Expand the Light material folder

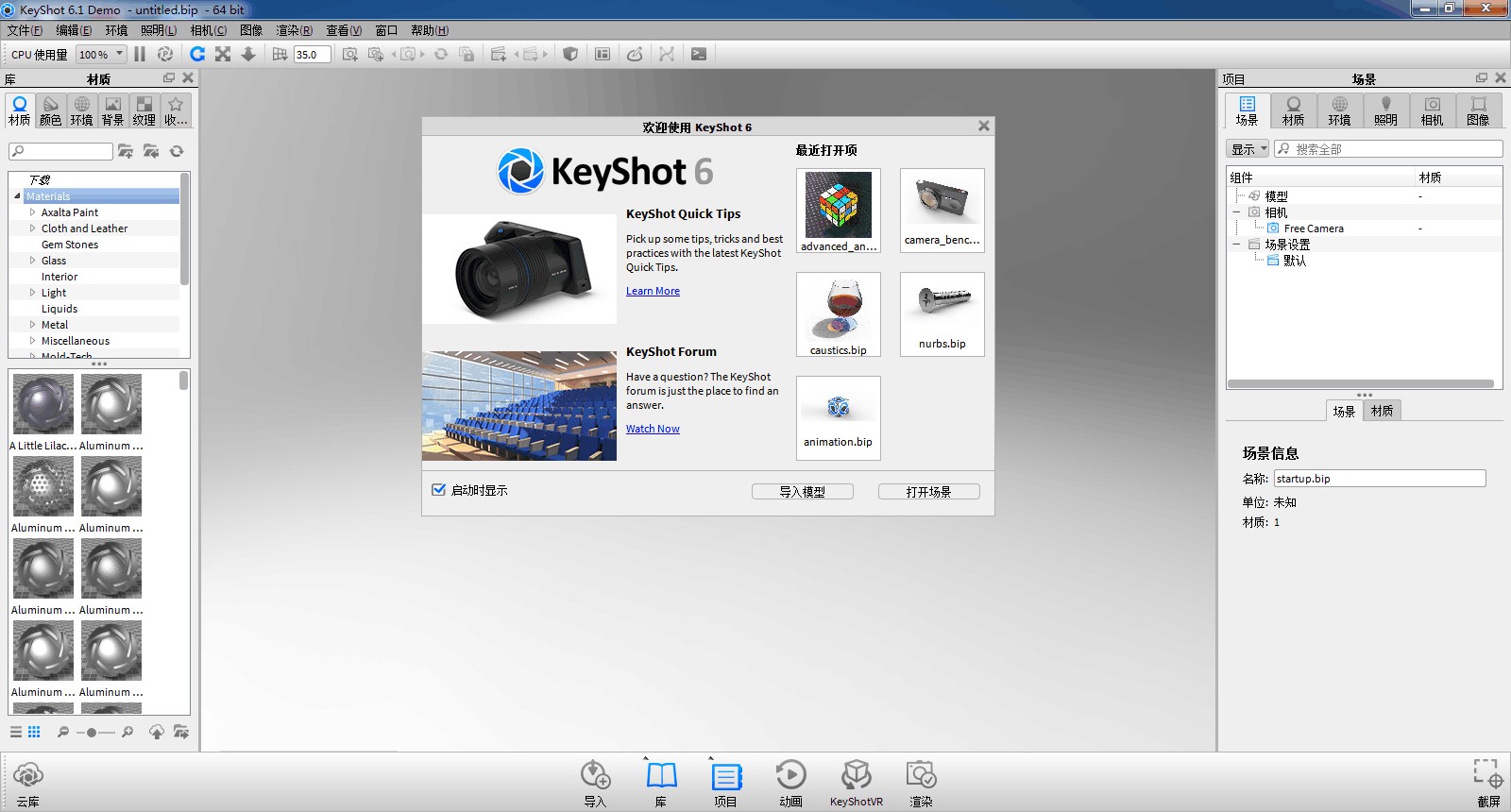32,293
